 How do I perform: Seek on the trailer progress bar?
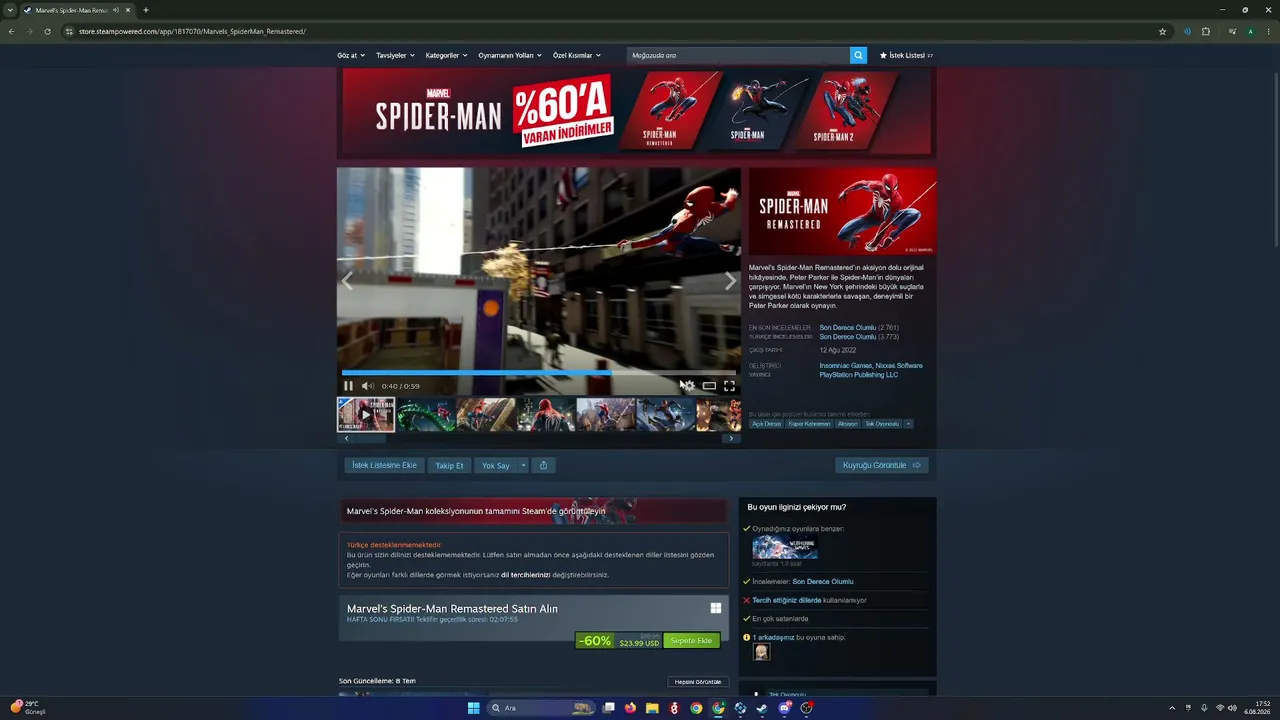(539, 373)
